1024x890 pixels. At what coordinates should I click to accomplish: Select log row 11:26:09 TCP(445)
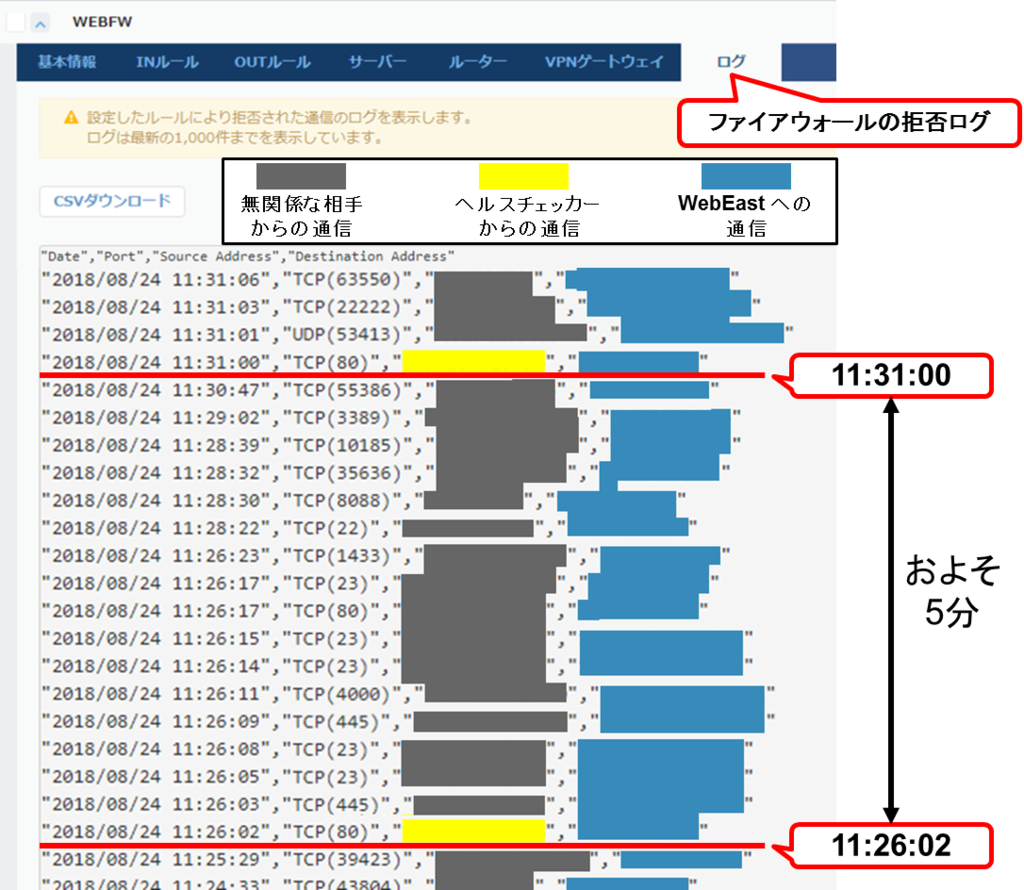tap(408, 722)
